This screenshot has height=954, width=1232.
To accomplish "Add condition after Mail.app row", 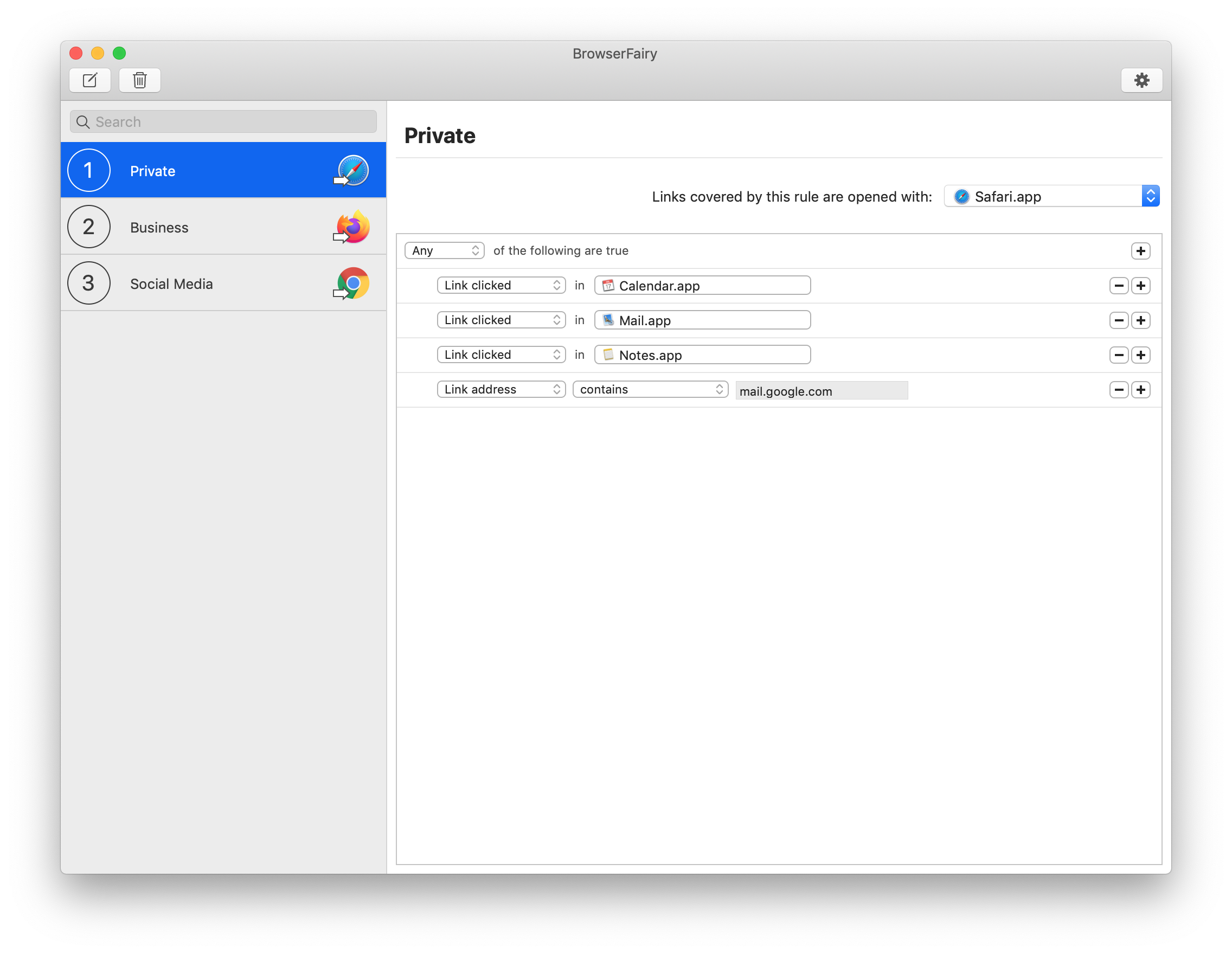I will pyautogui.click(x=1140, y=320).
